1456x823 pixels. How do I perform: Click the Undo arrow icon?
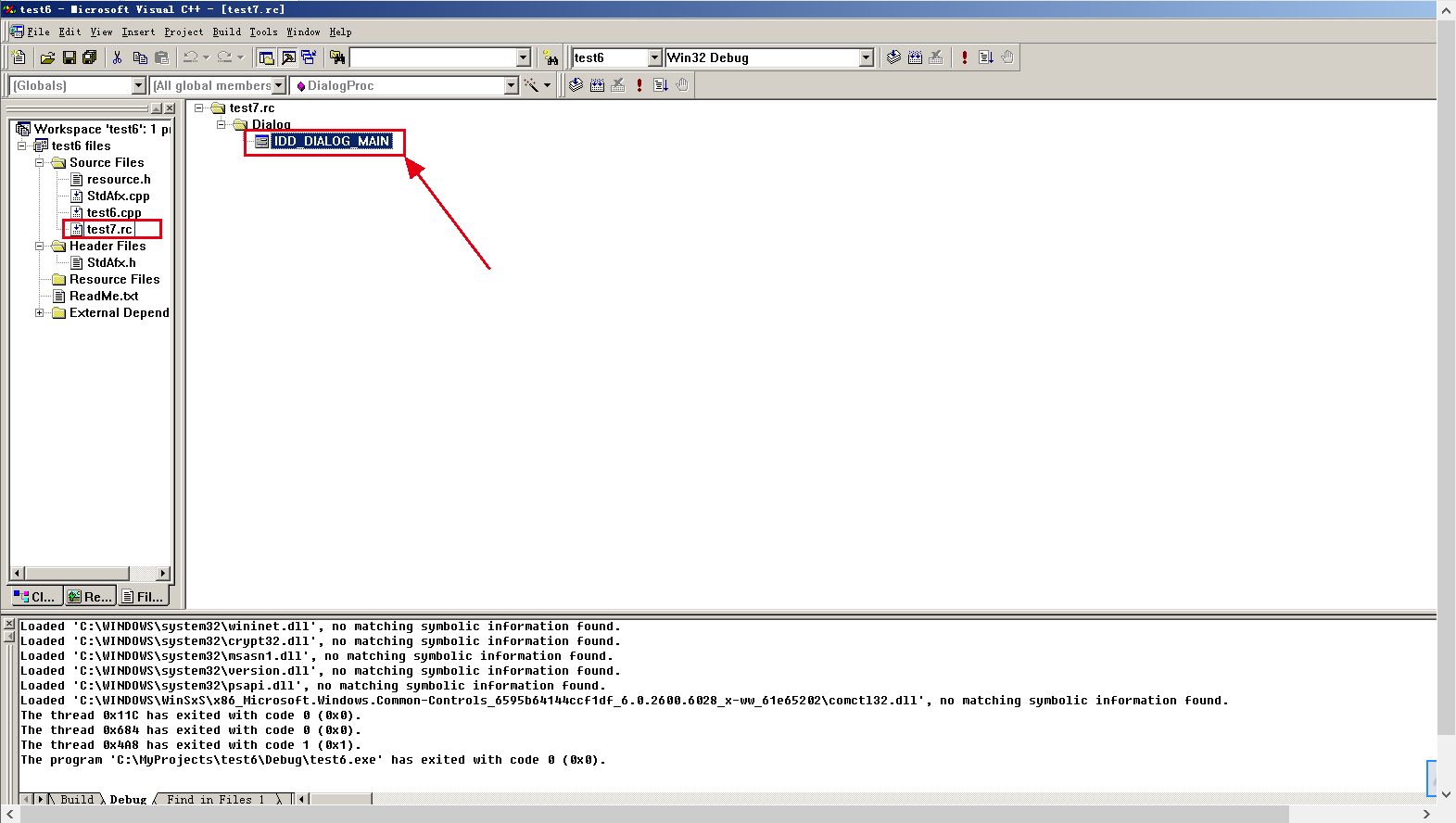click(x=190, y=57)
